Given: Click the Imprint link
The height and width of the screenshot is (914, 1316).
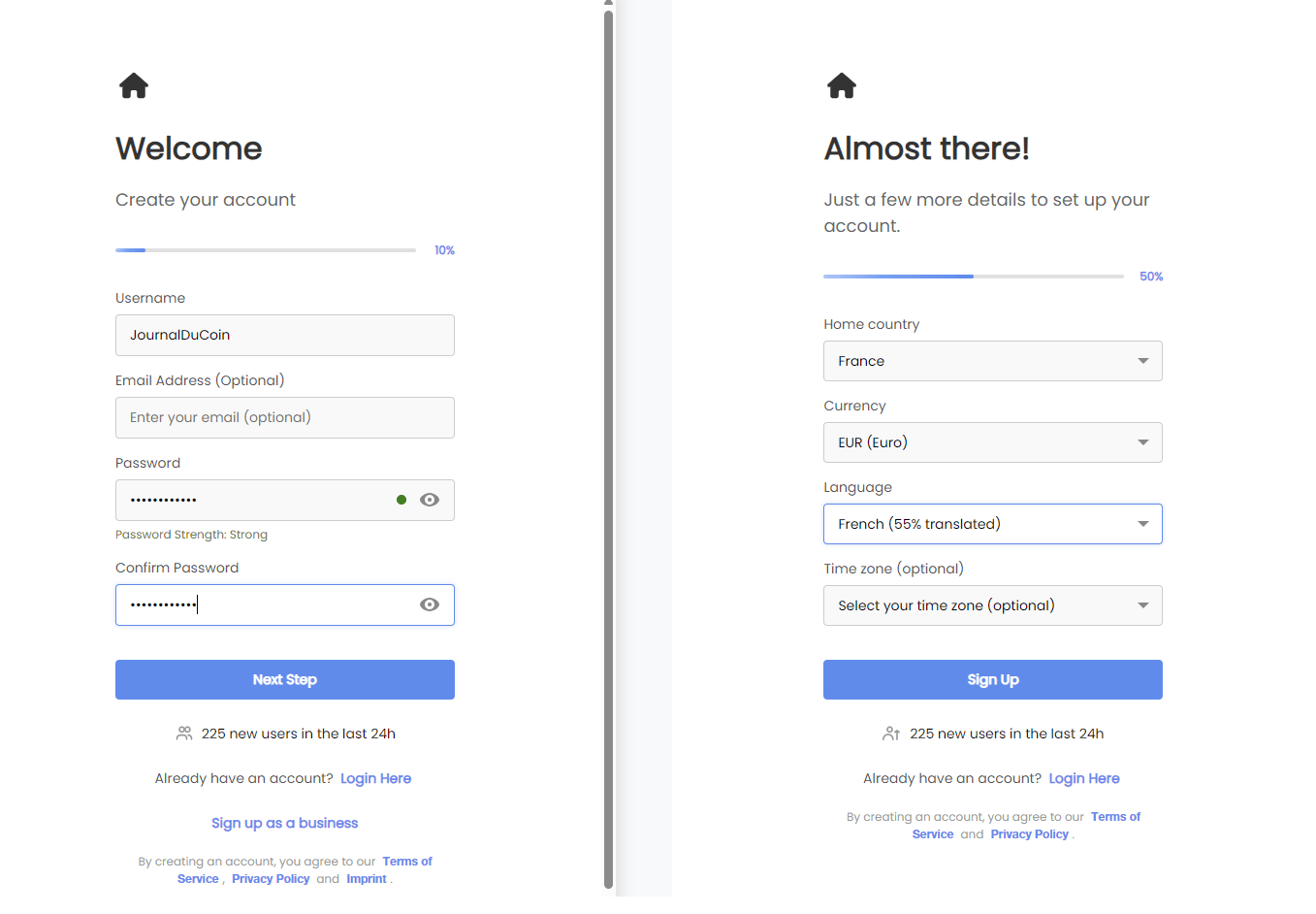Looking at the screenshot, I should pyautogui.click(x=367, y=878).
